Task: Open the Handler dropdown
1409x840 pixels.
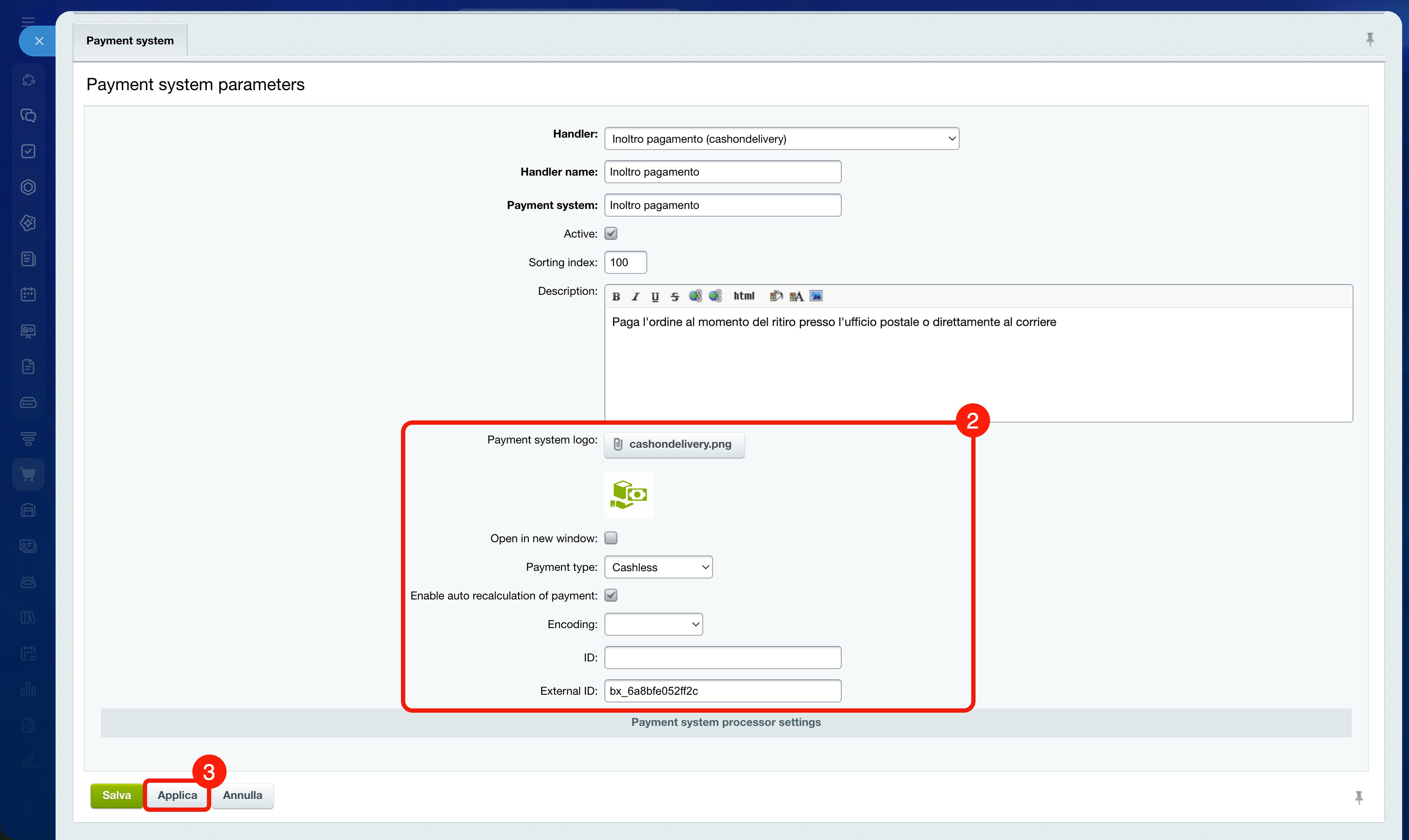Action: pos(781,139)
